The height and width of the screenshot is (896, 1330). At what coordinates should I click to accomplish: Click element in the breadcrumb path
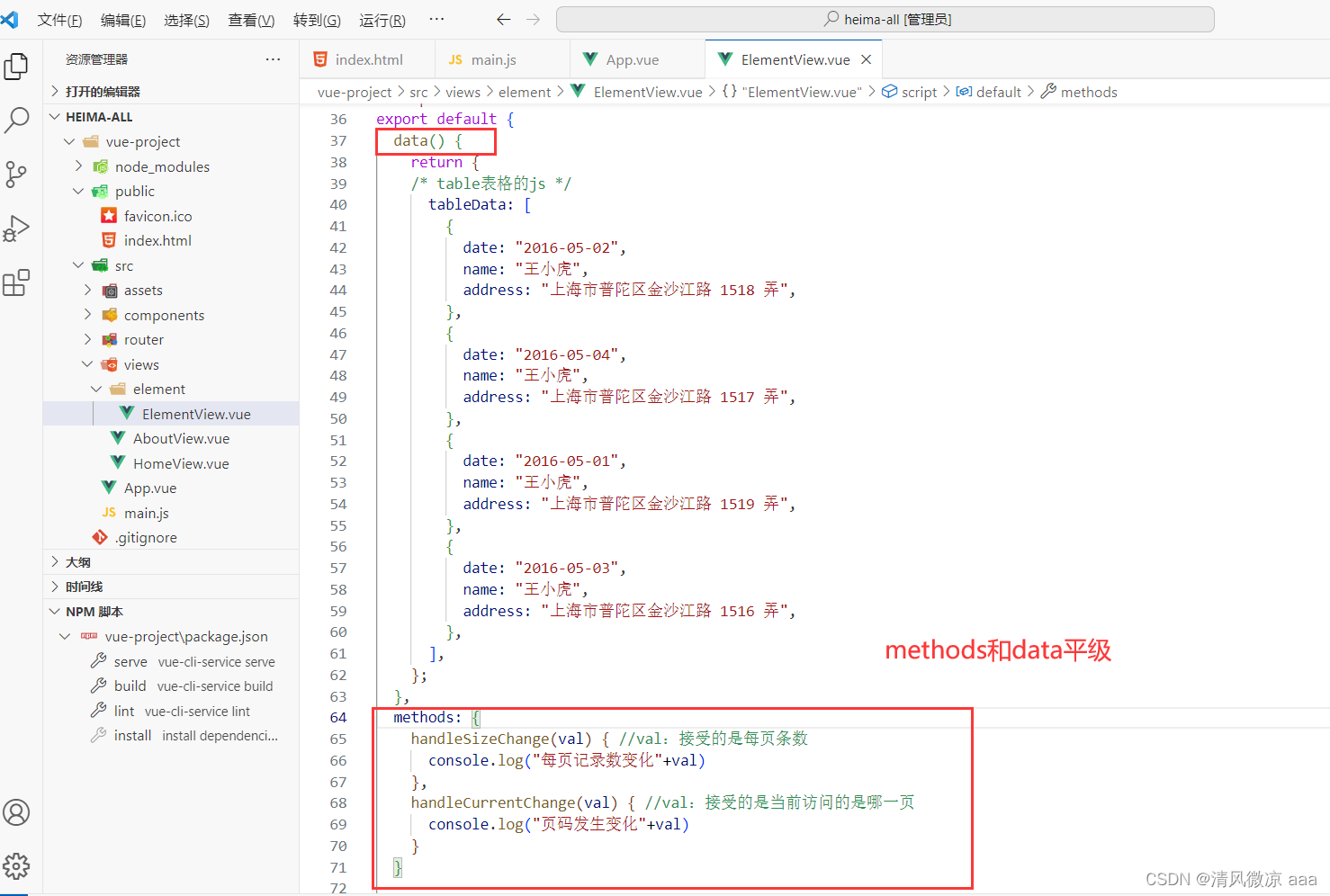(x=525, y=92)
